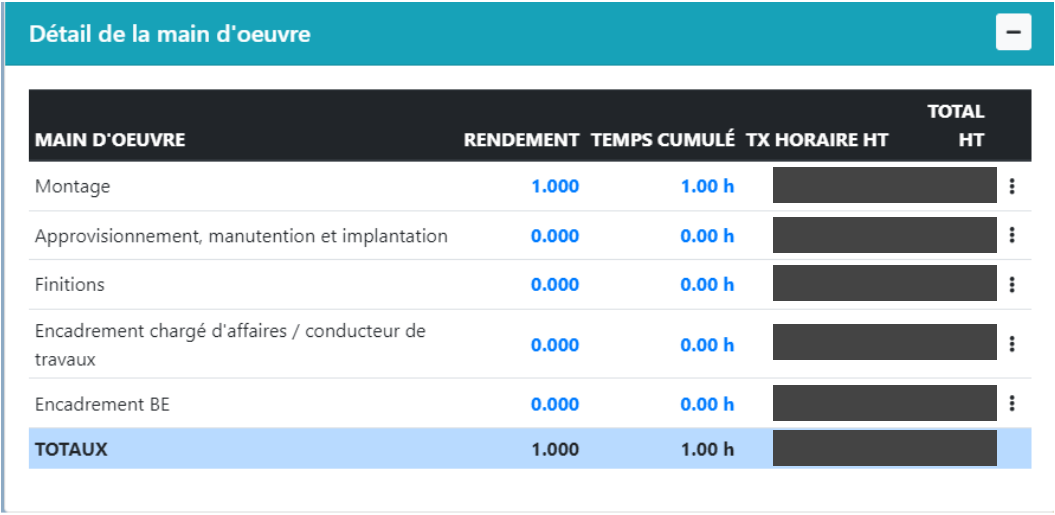Click the TEMPS CUMULÉ column header
1055x515 pixels.
(x=663, y=141)
